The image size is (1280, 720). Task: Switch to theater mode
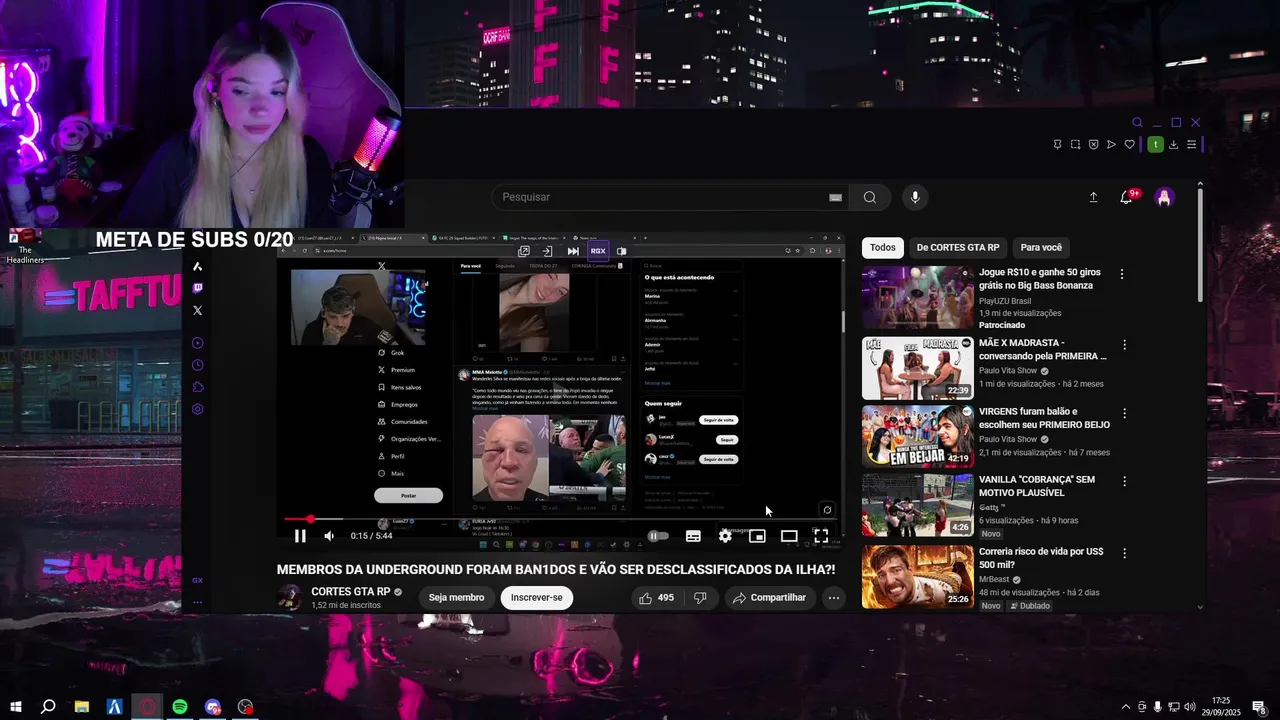pyautogui.click(x=789, y=536)
